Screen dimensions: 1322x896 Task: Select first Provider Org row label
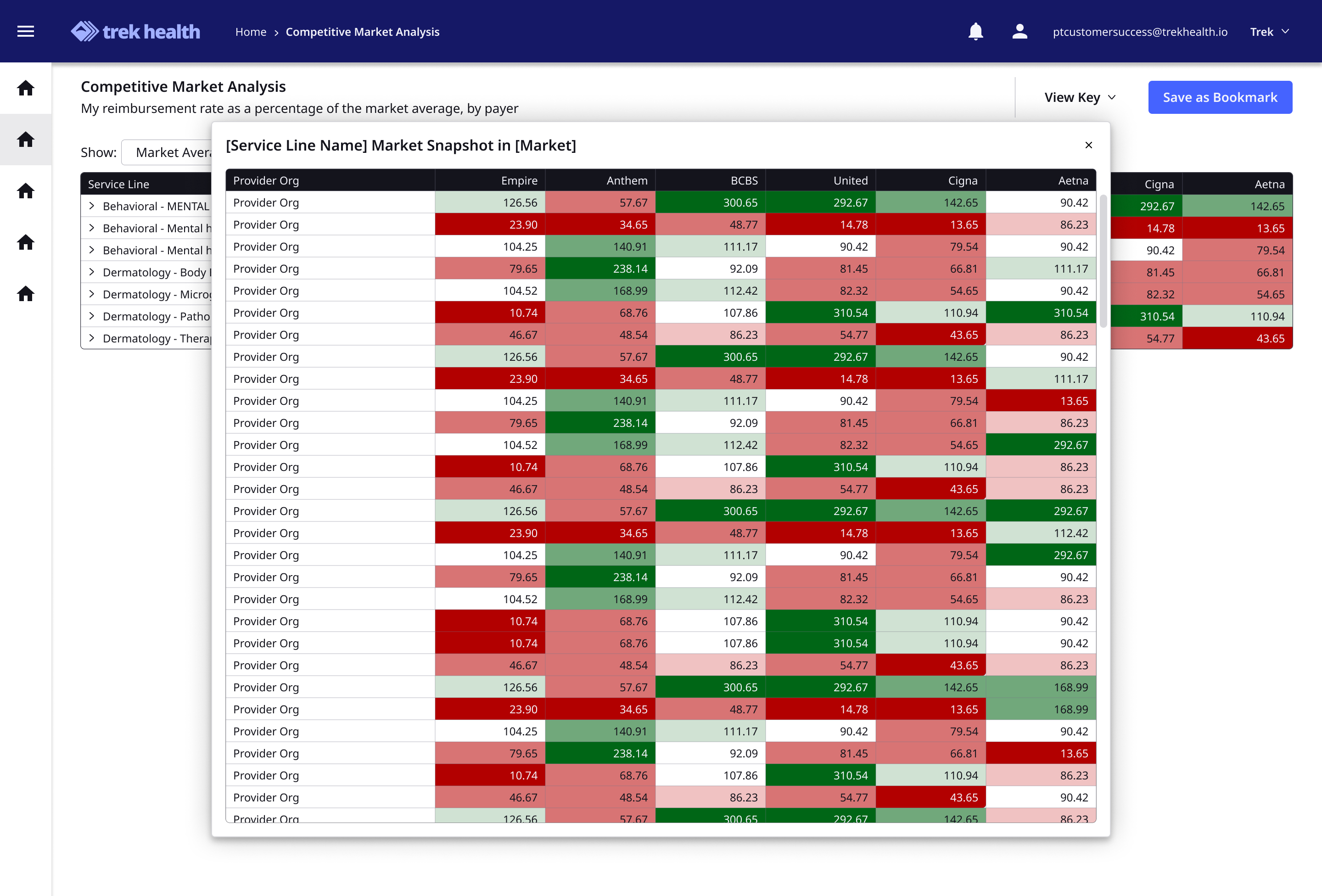click(x=266, y=202)
